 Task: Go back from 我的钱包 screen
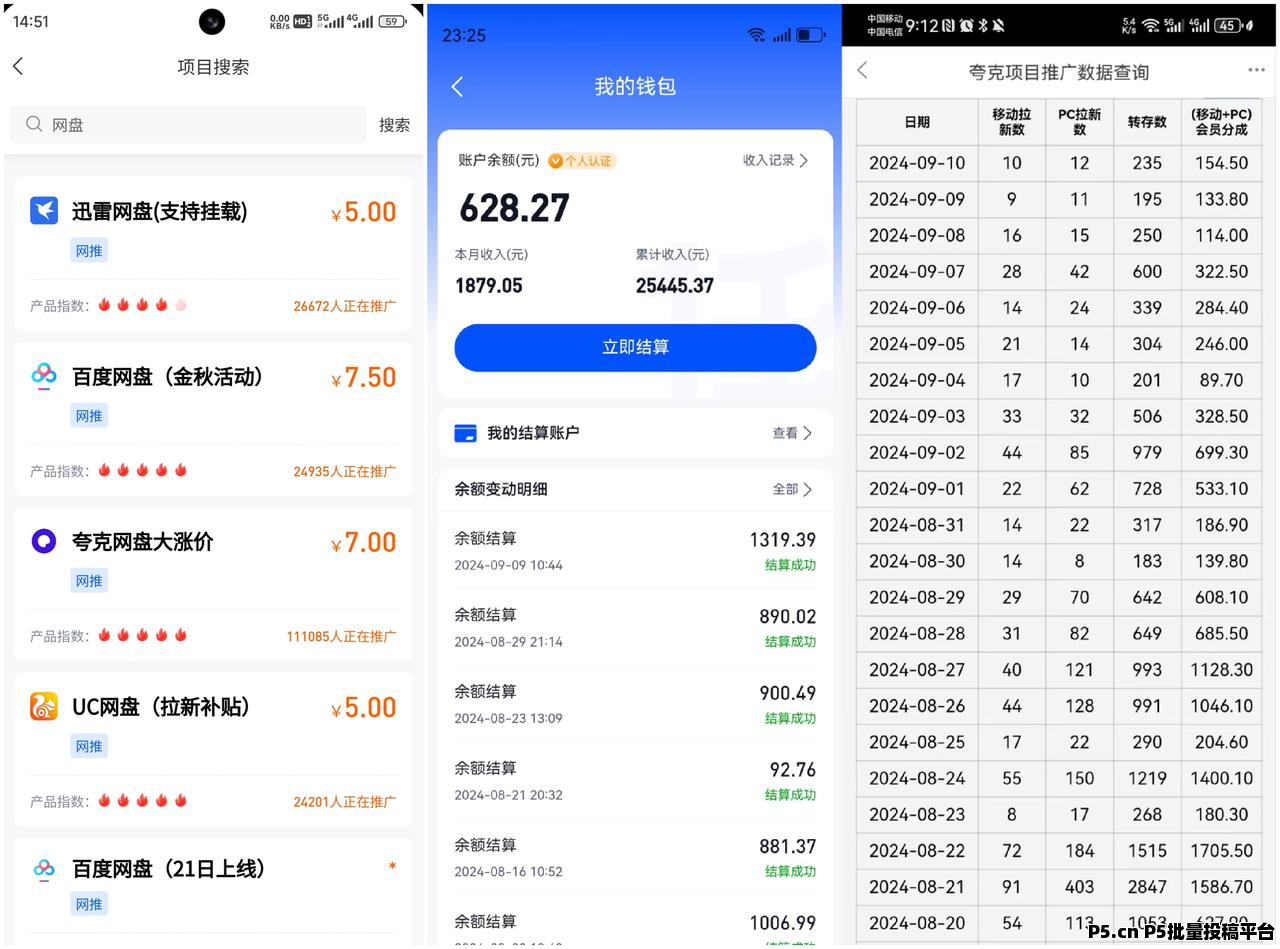coord(458,87)
